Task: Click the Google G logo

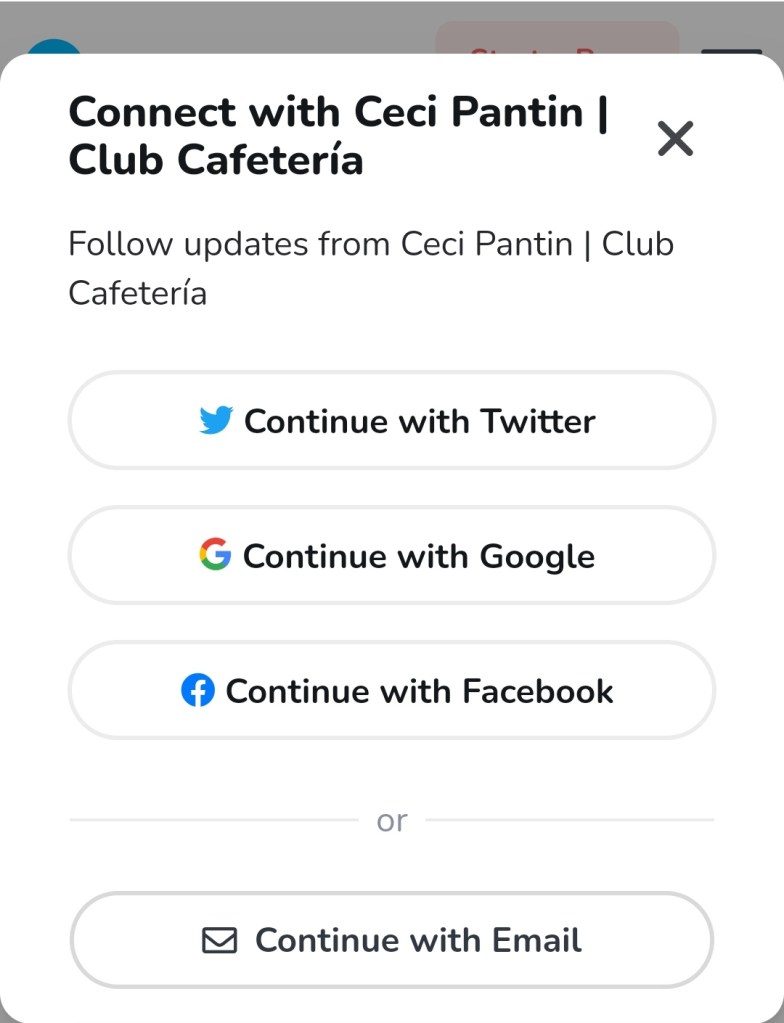Action: (x=215, y=554)
